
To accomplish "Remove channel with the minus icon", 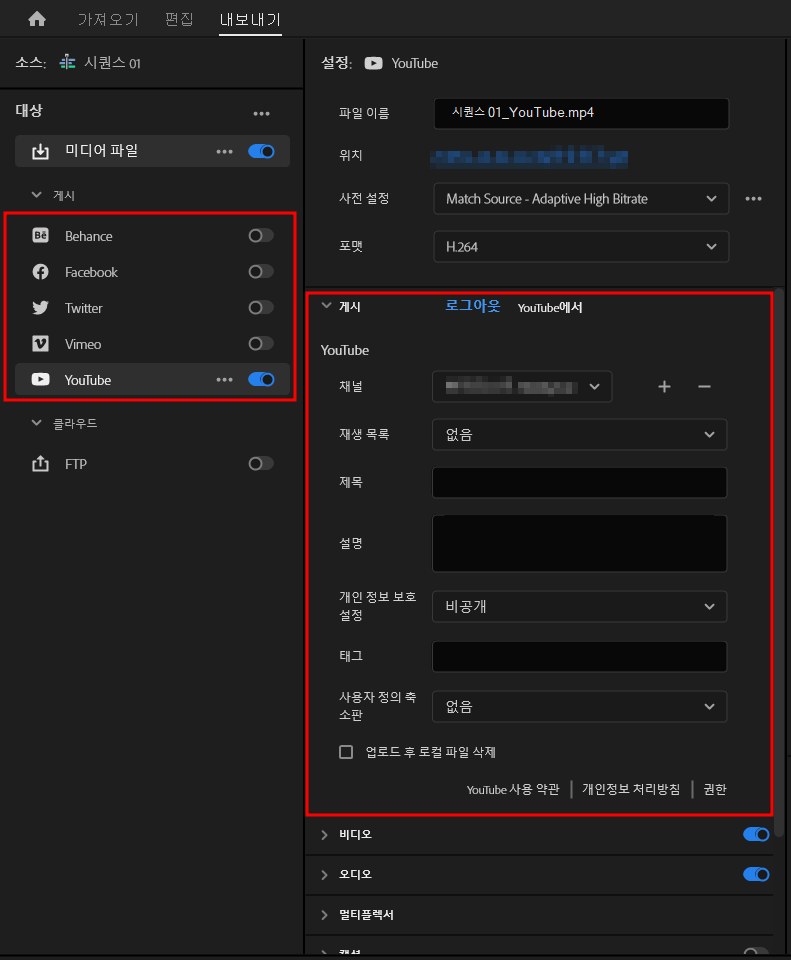I will point(704,386).
